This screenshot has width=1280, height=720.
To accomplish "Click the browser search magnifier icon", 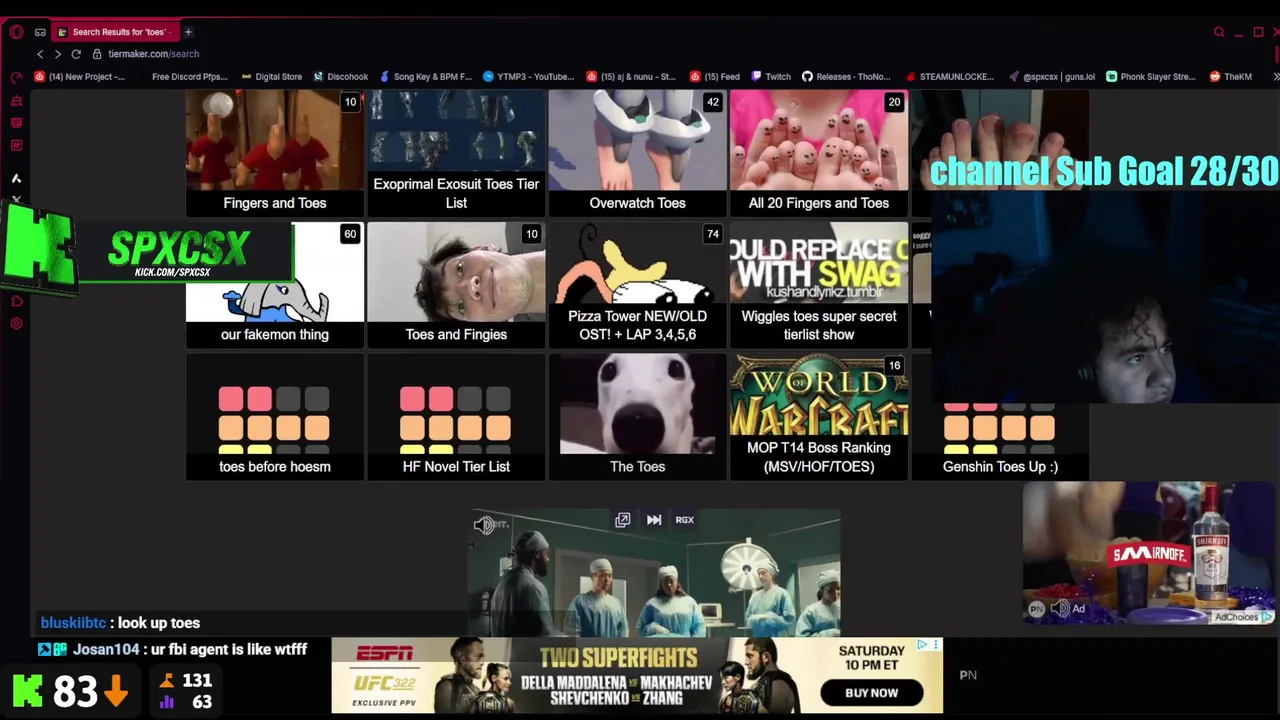I will pyautogui.click(x=1219, y=32).
